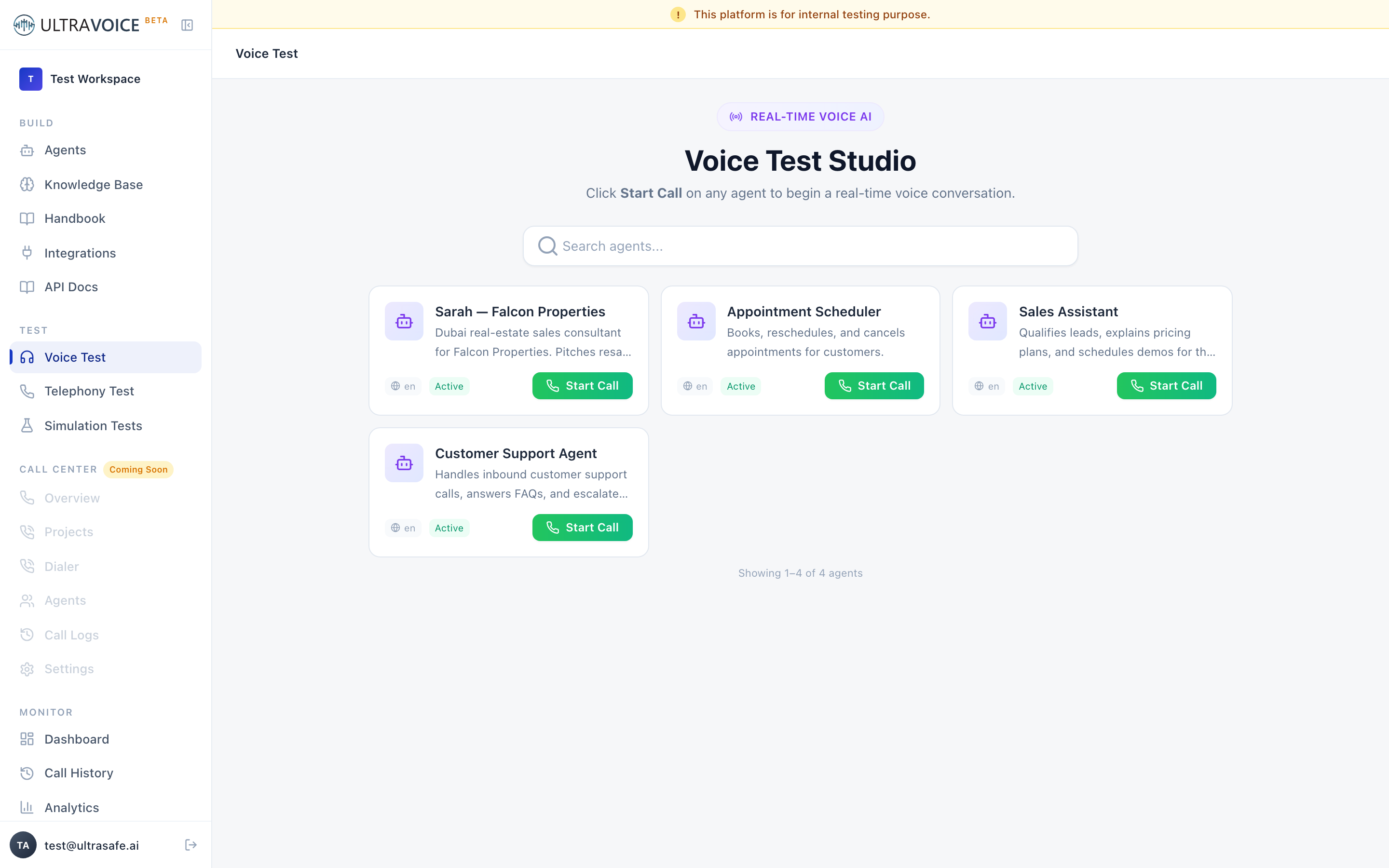Go to Analytics
This screenshot has height=868, width=1389.
106,807
